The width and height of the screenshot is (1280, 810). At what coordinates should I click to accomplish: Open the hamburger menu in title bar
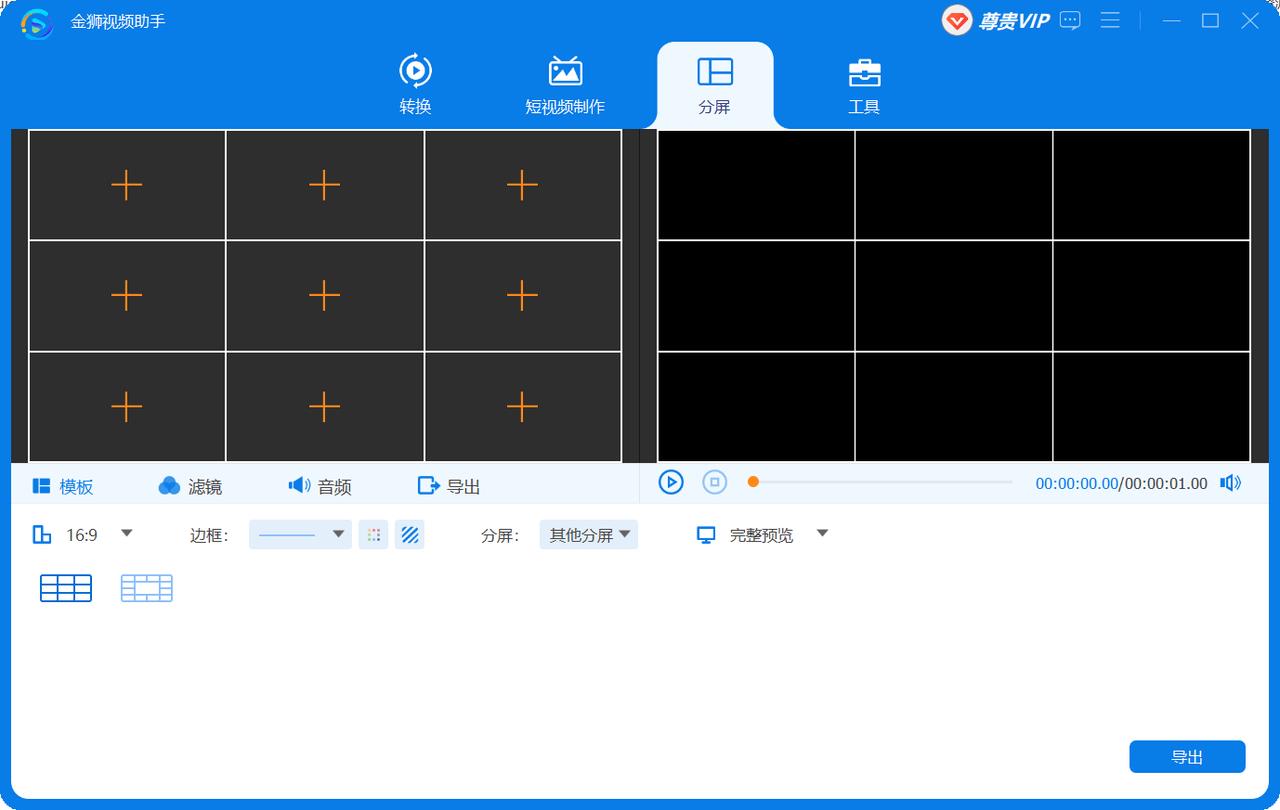coord(1110,20)
